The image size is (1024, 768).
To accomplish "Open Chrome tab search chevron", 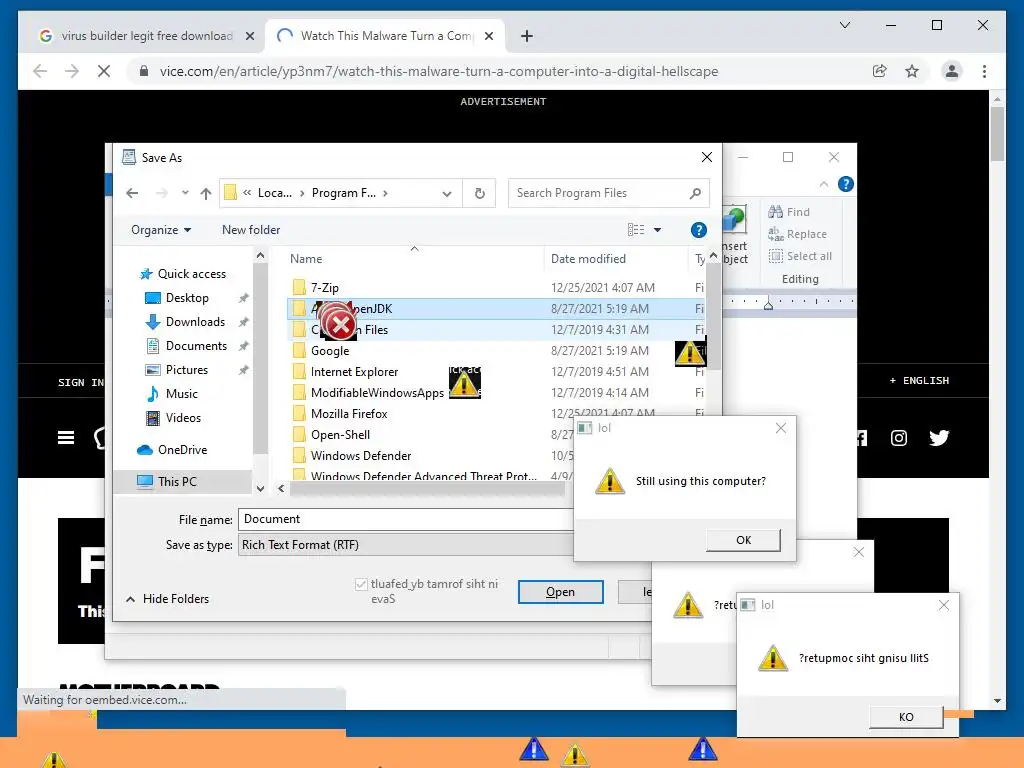I will click(x=844, y=25).
